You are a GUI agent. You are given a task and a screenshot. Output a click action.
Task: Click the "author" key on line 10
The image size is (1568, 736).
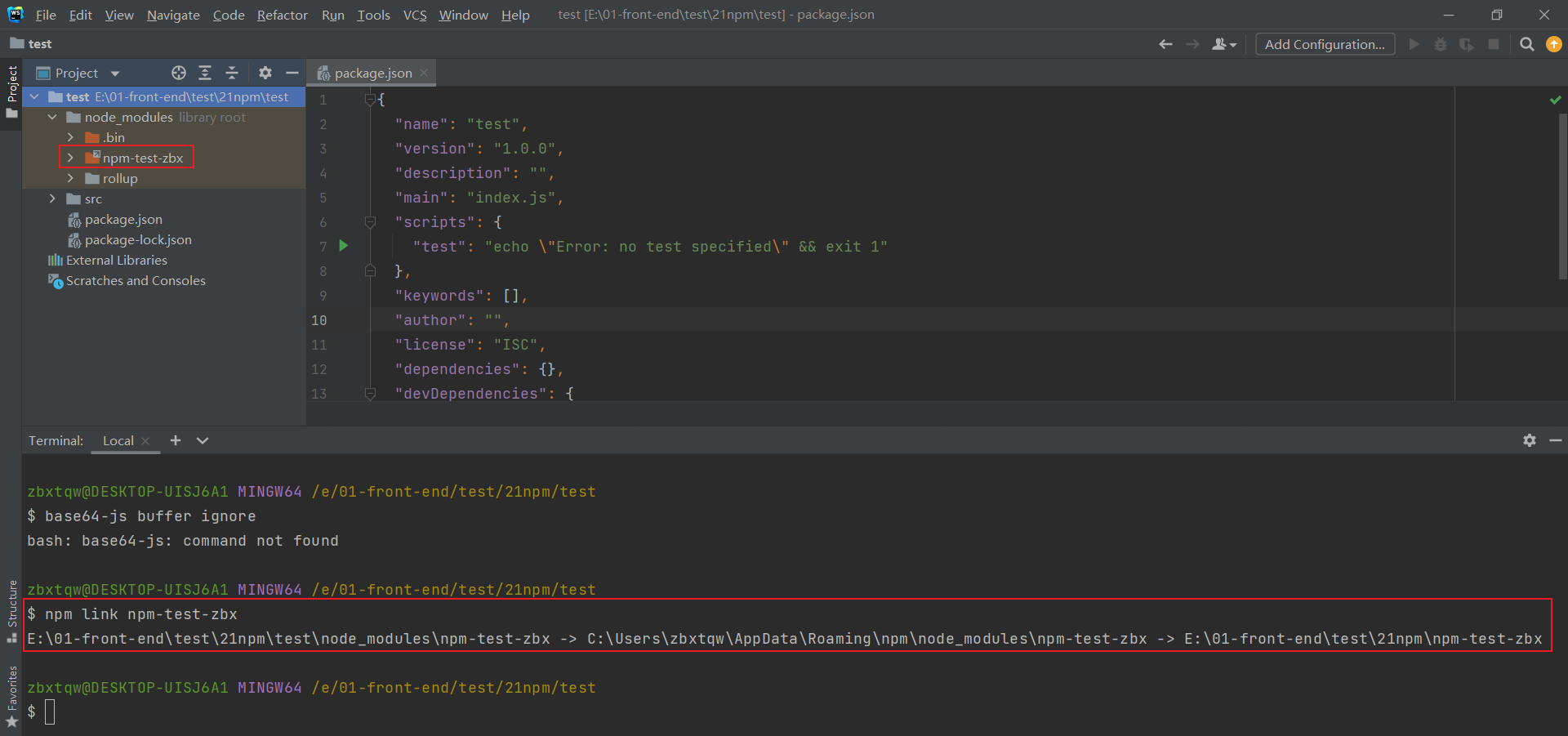click(430, 320)
